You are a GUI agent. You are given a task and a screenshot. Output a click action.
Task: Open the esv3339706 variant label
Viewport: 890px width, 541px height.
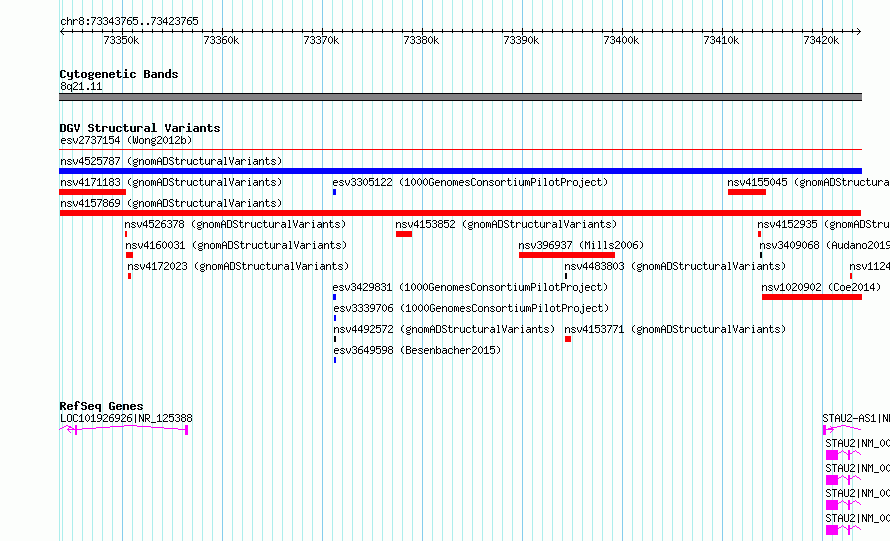point(471,308)
